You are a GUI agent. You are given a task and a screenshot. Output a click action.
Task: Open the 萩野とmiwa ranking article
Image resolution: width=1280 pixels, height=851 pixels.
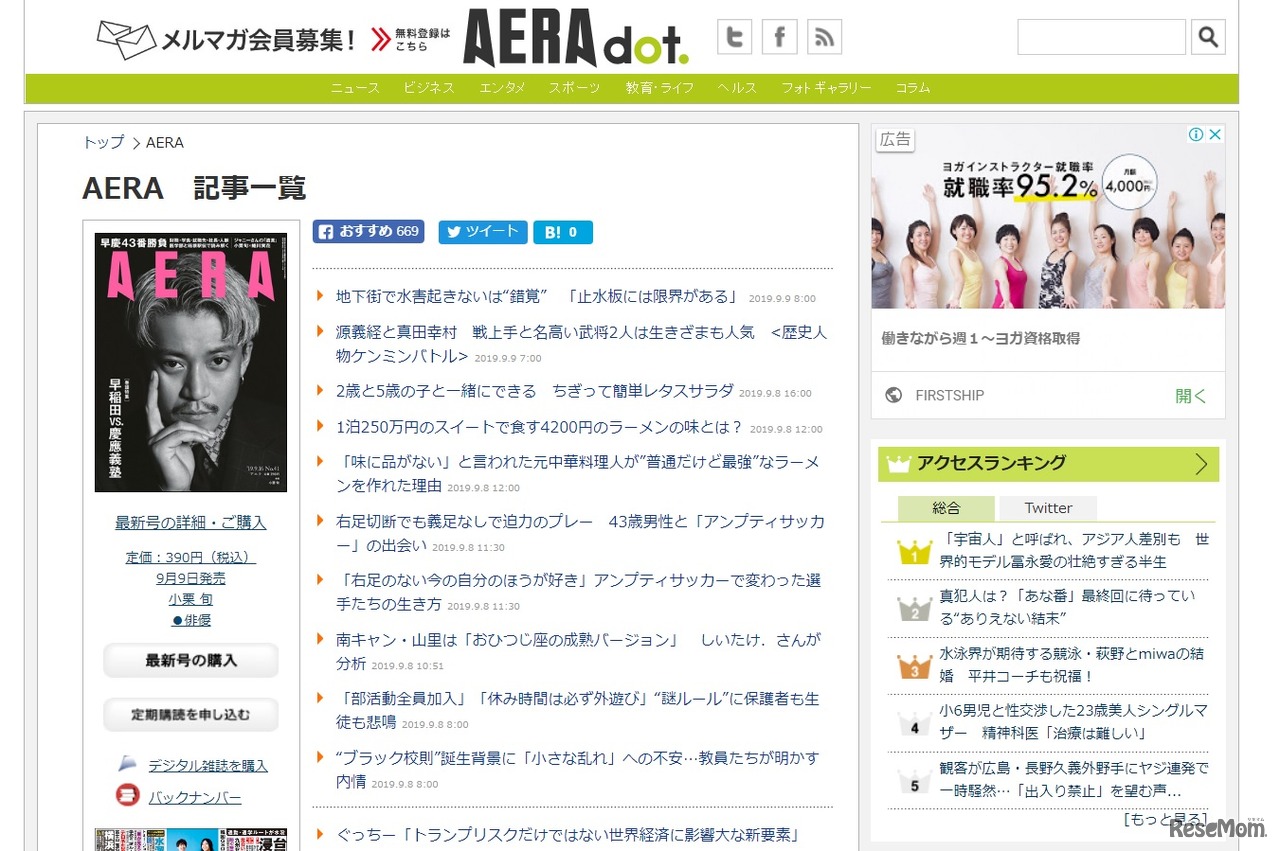1071,665
